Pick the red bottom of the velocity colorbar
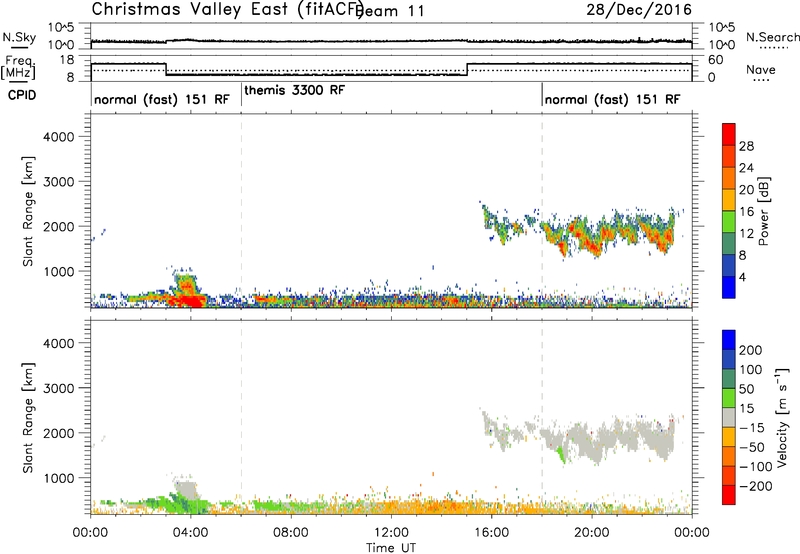The height and width of the screenshot is (554, 800). point(729,495)
